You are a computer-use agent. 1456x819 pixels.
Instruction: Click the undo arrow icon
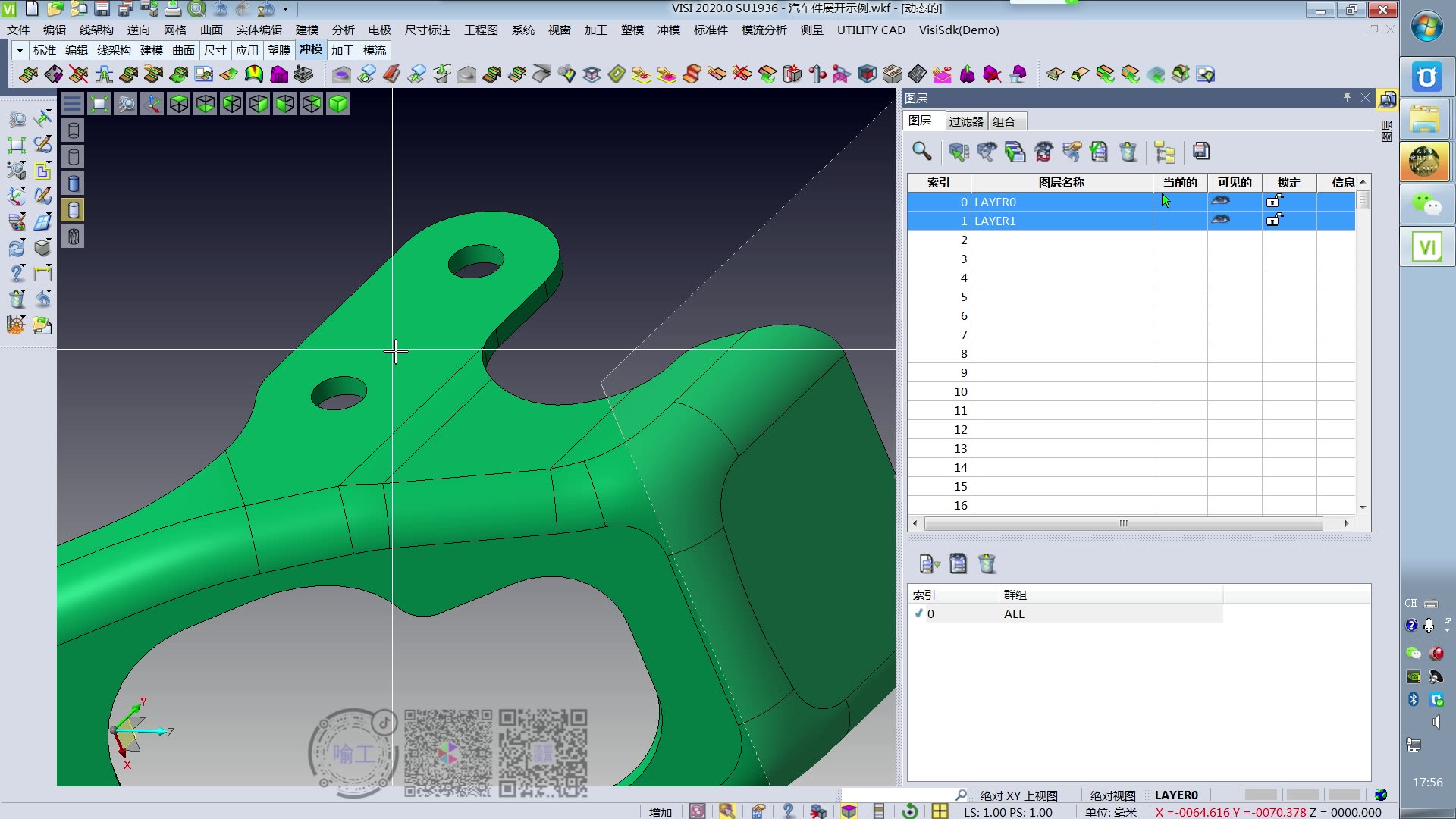pyautogui.click(x=220, y=9)
